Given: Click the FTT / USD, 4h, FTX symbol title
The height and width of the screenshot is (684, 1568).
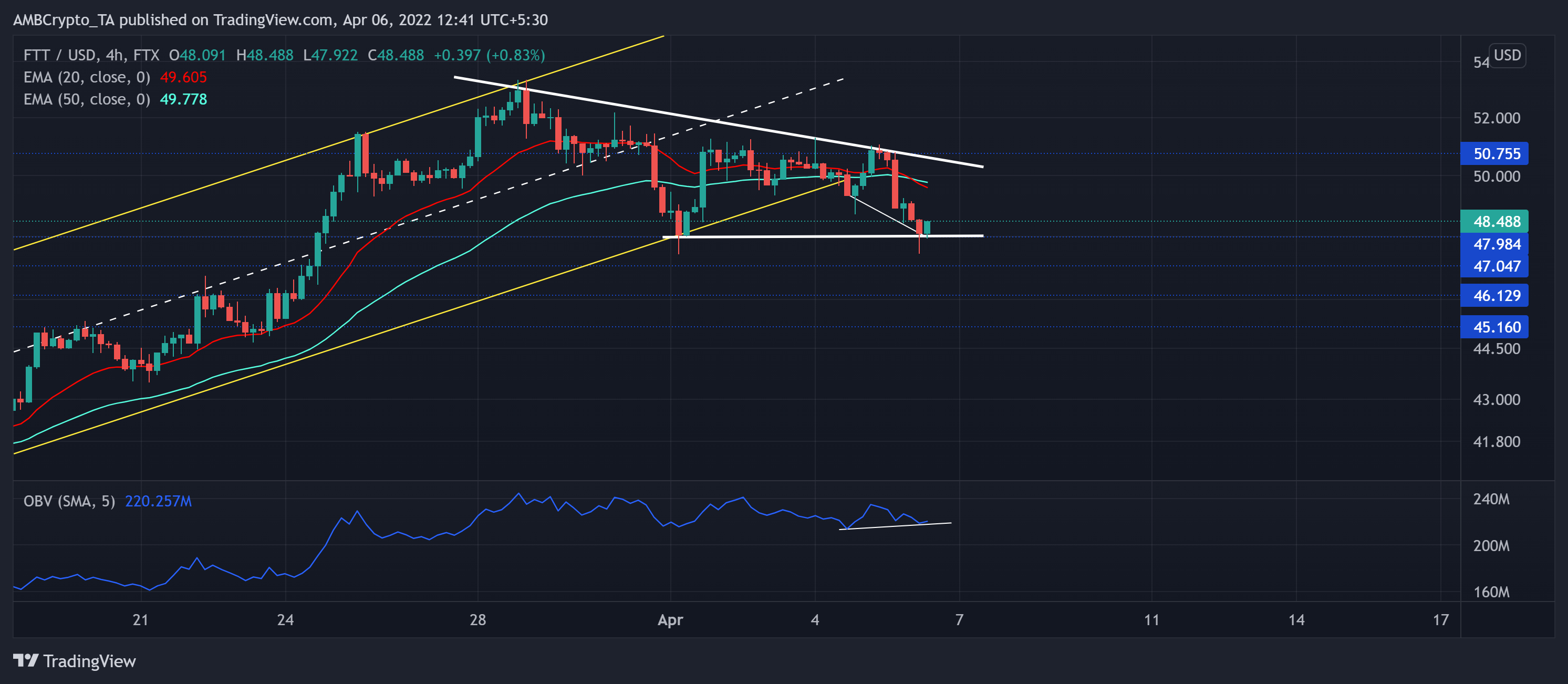Looking at the screenshot, I should (x=91, y=55).
